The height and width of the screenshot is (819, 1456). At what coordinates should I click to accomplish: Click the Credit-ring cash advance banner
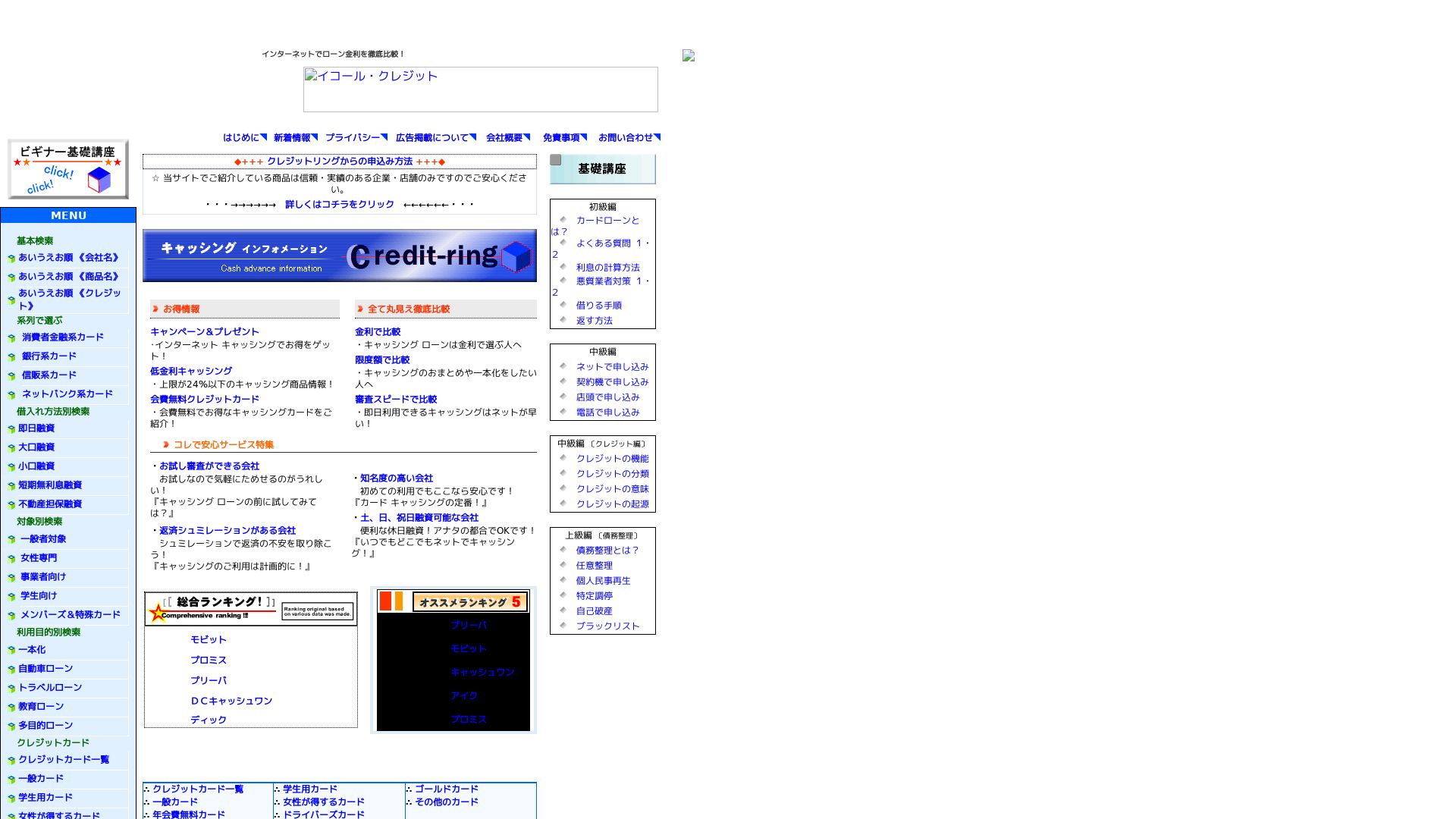tap(340, 256)
